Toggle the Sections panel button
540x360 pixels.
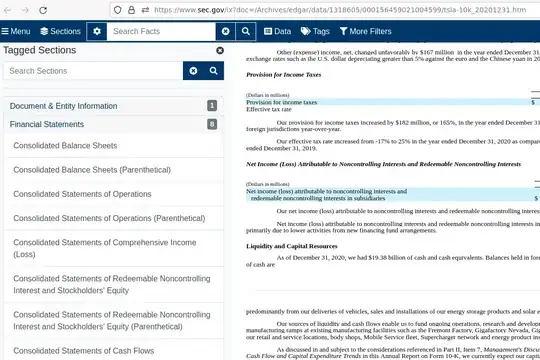point(60,31)
